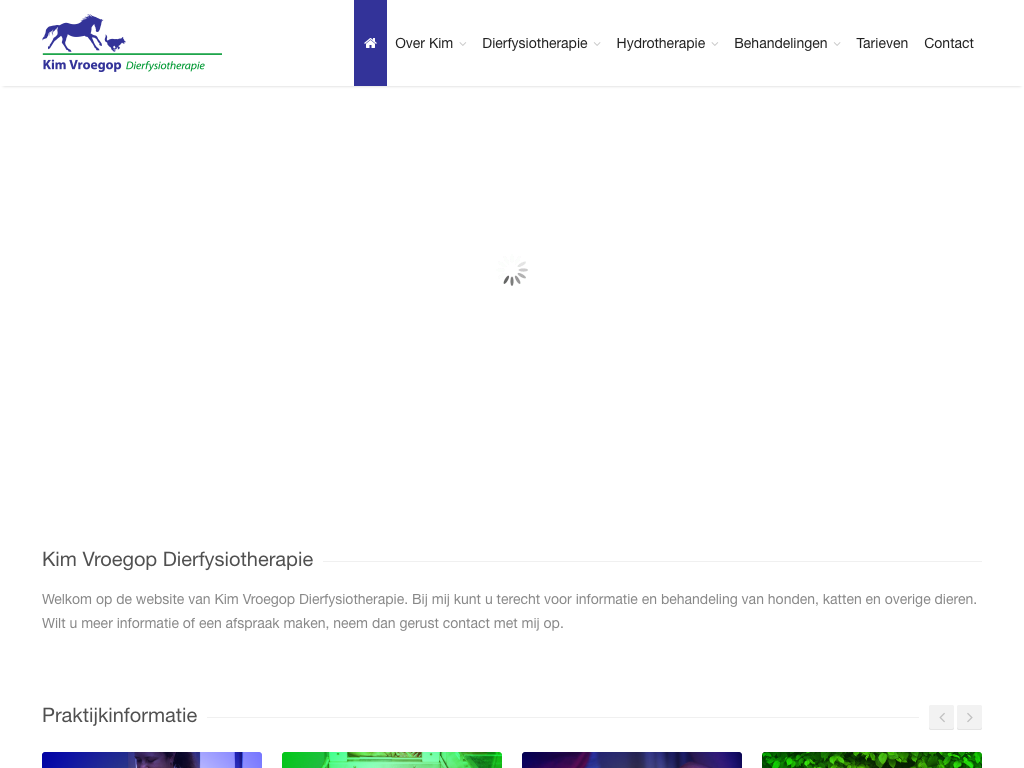Open the Tarieven page

pyautogui.click(x=882, y=43)
